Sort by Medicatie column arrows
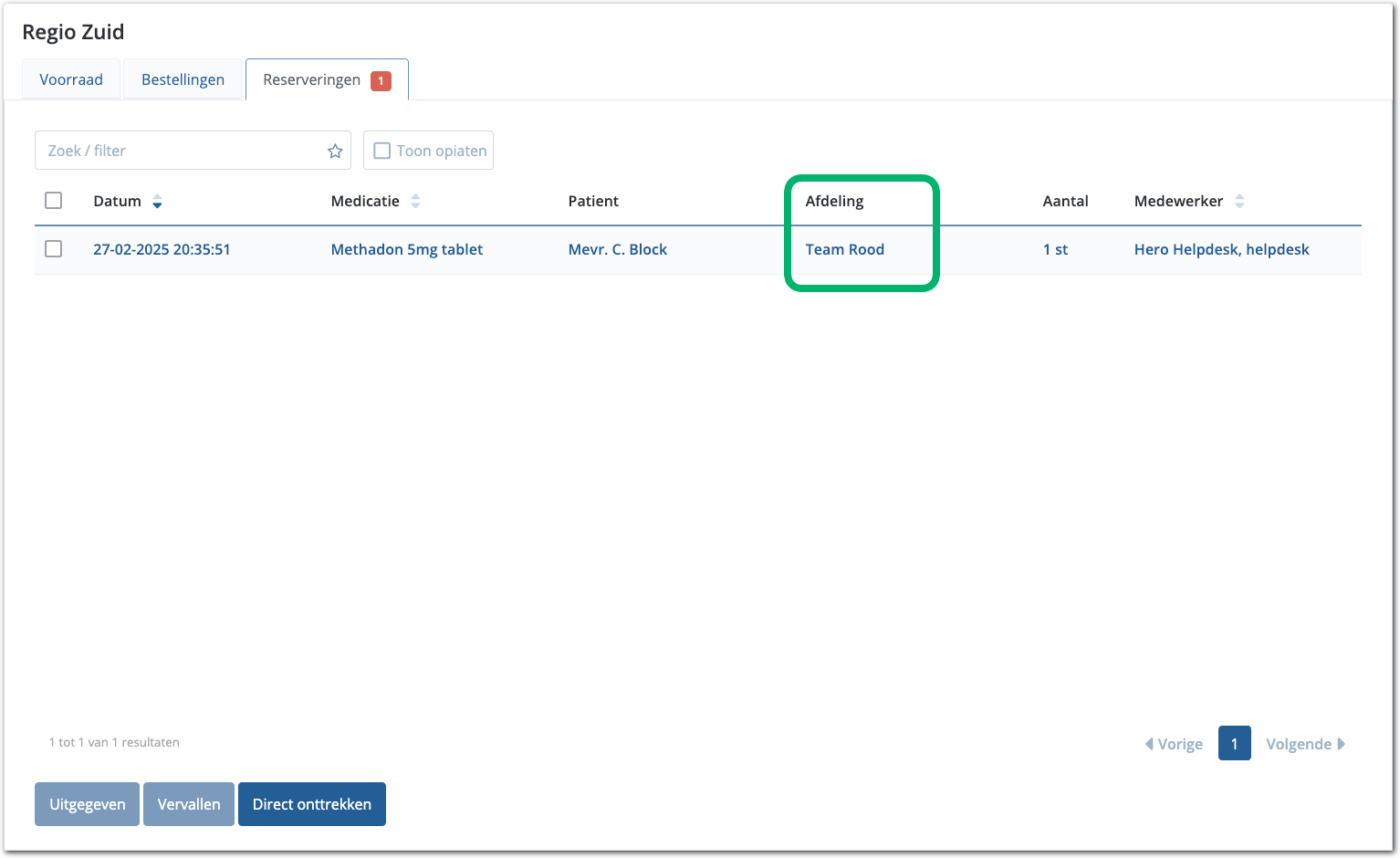Image resolution: width=1400 pixels, height=858 pixels. pyautogui.click(x=415, y=202)
